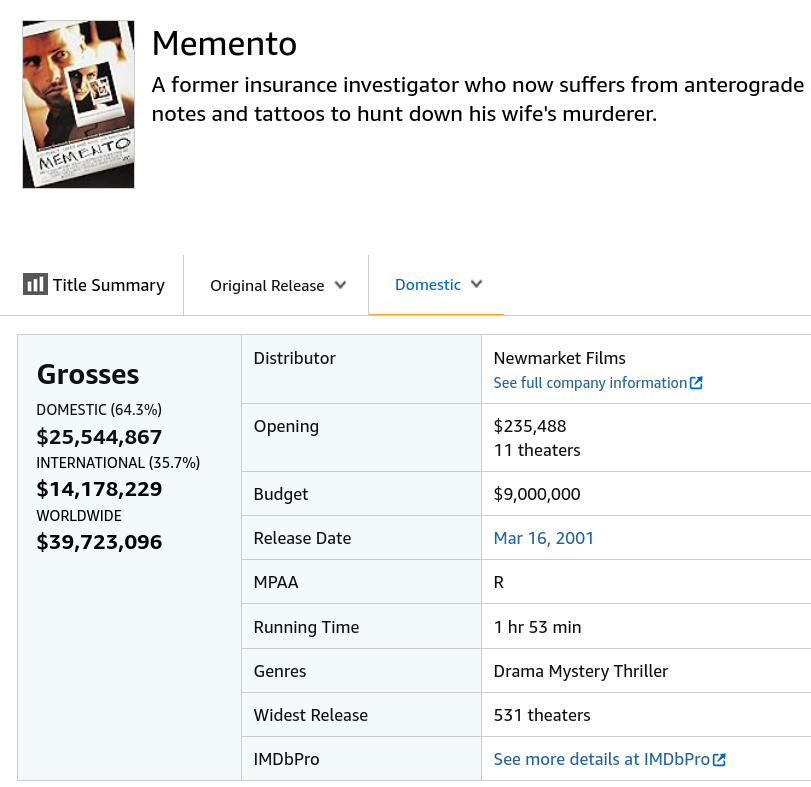Screen dimensions: 811x787
Task: Select the Original Release menu
Action: 267,286
